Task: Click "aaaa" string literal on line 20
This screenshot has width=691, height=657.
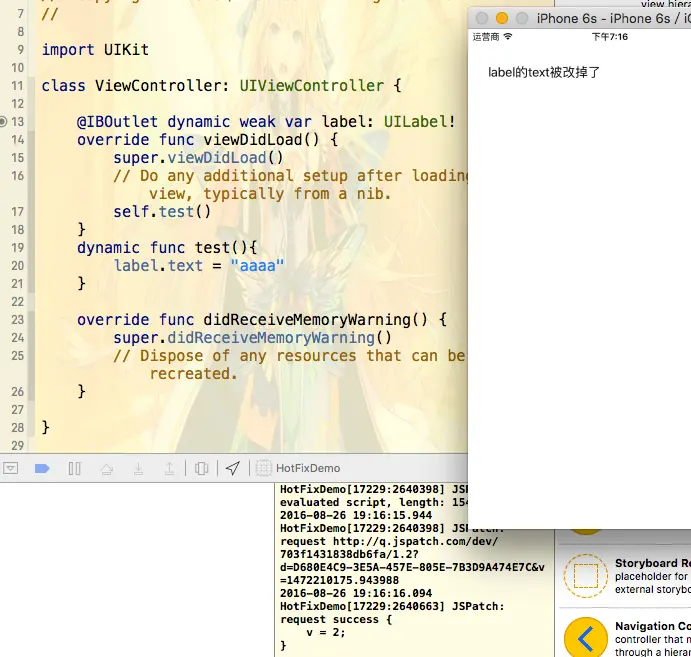Action: pyautogui.click(x=257, y=266)
